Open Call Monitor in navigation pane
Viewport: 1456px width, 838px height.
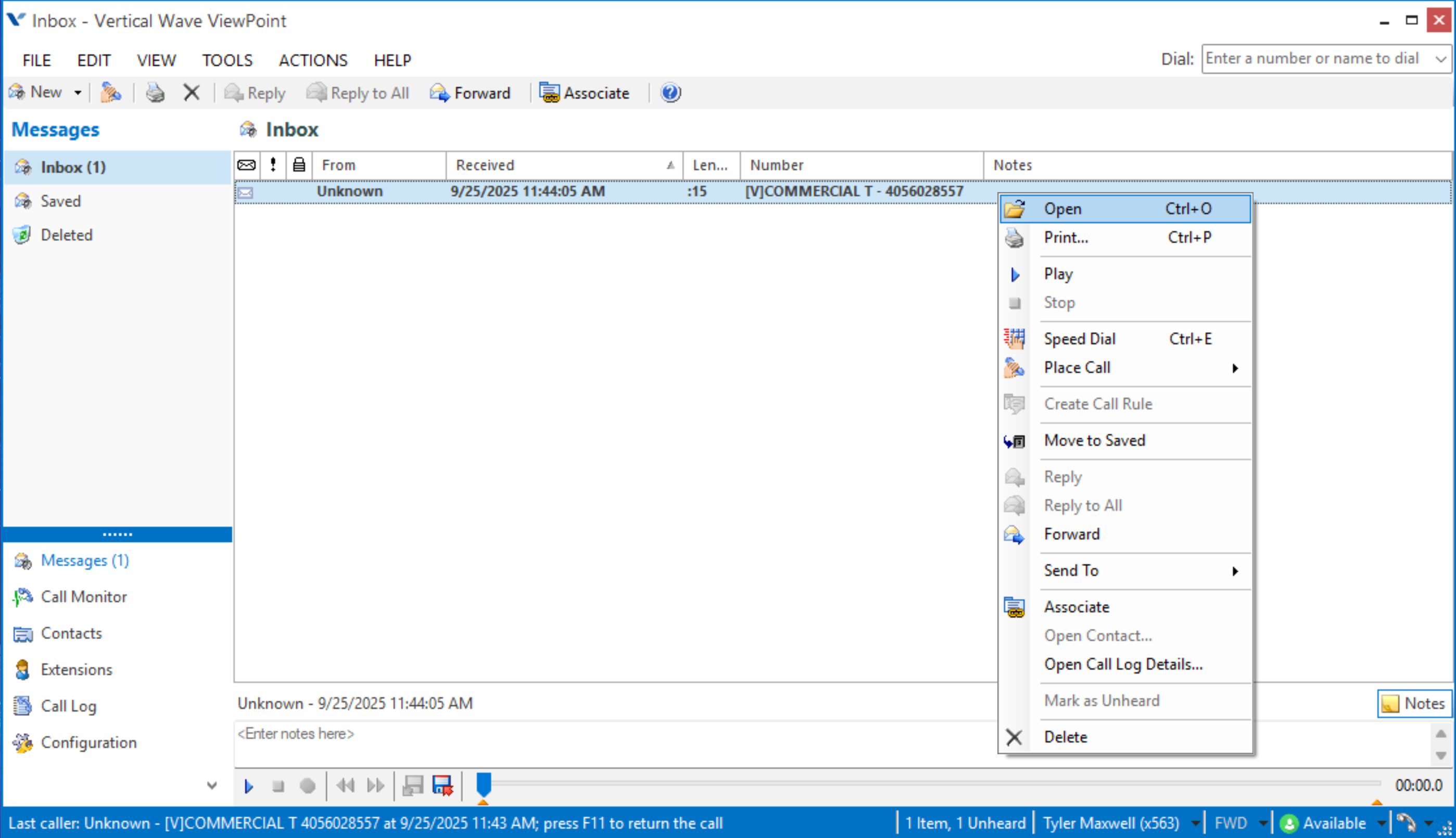point(83,597)
